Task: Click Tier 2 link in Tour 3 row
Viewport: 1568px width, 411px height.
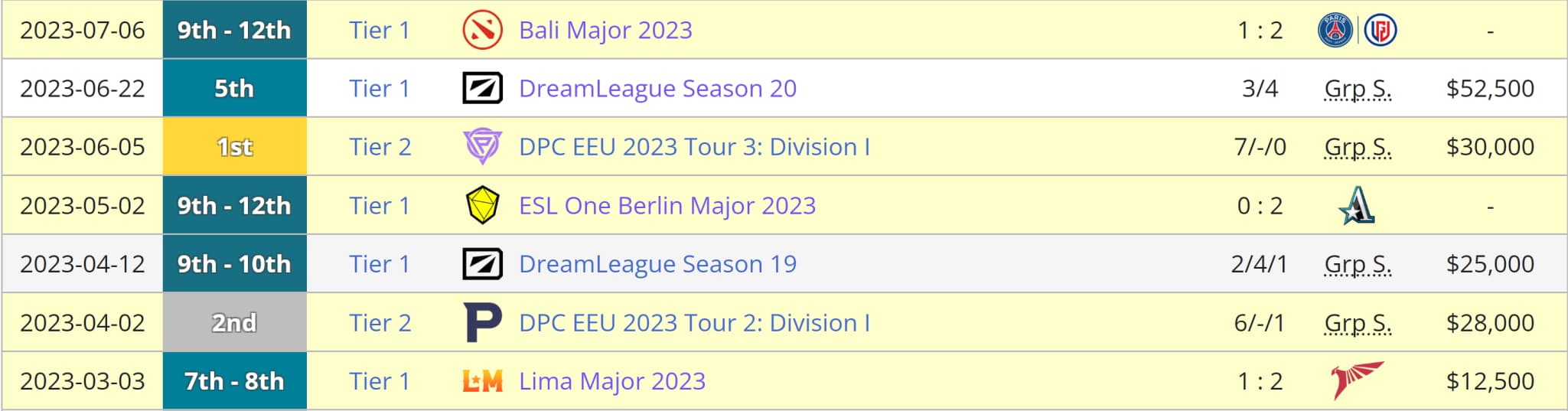Action: pos(380,147)
